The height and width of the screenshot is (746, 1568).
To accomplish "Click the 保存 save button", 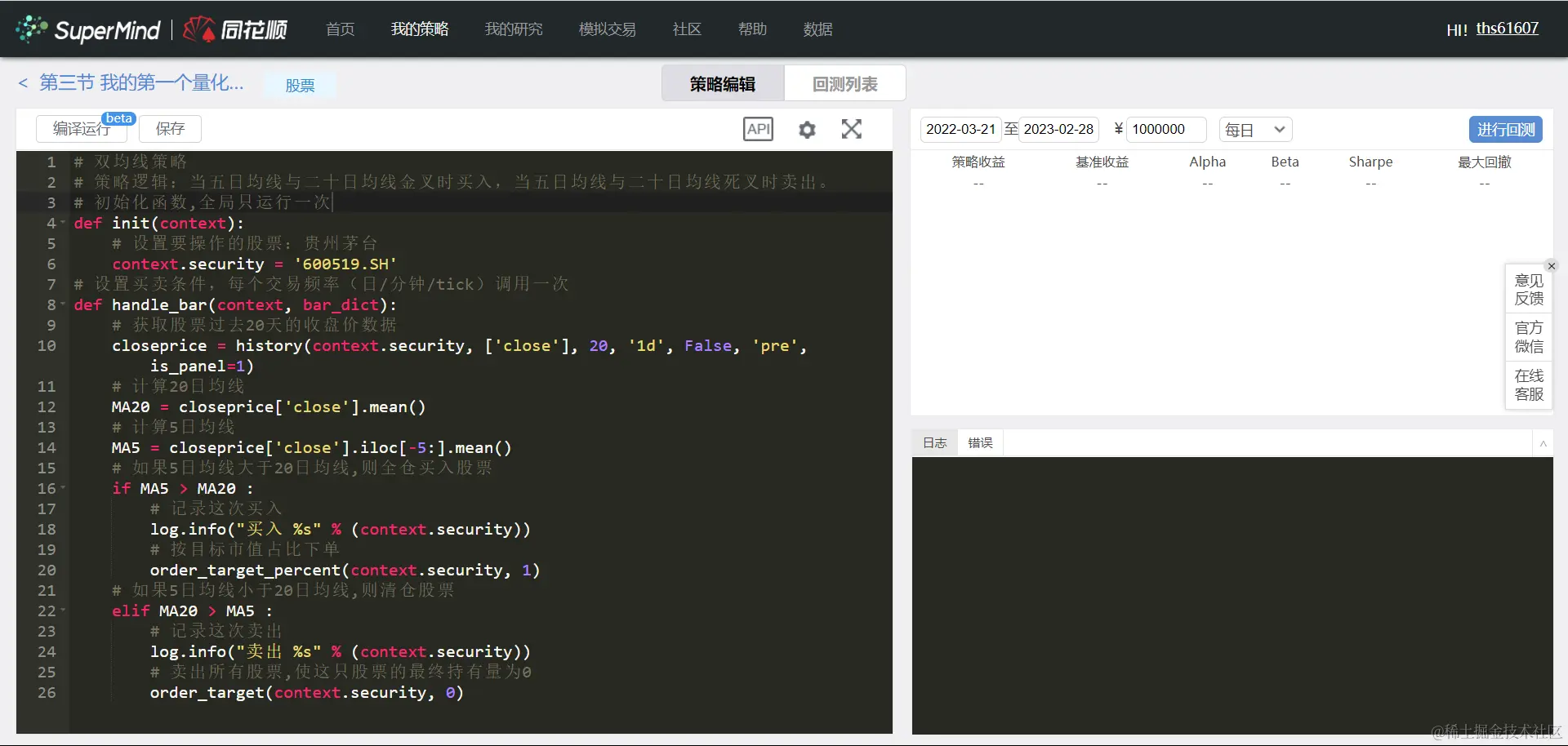I will (170, 129).
